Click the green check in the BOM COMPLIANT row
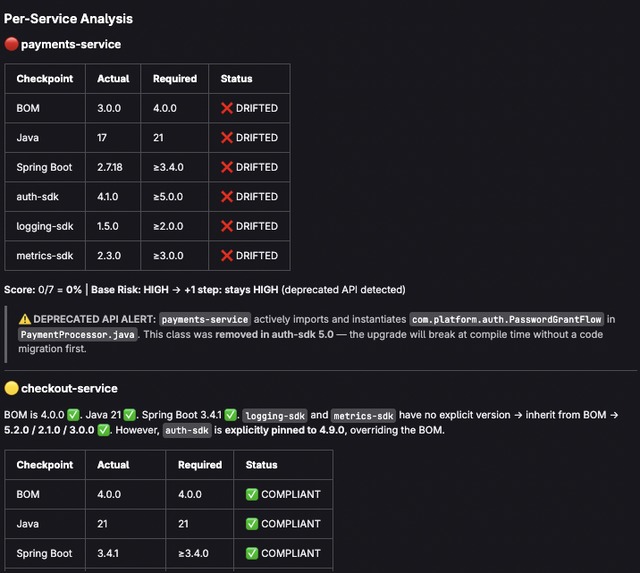Screen dimensions: 640x573 pos(252,494)
